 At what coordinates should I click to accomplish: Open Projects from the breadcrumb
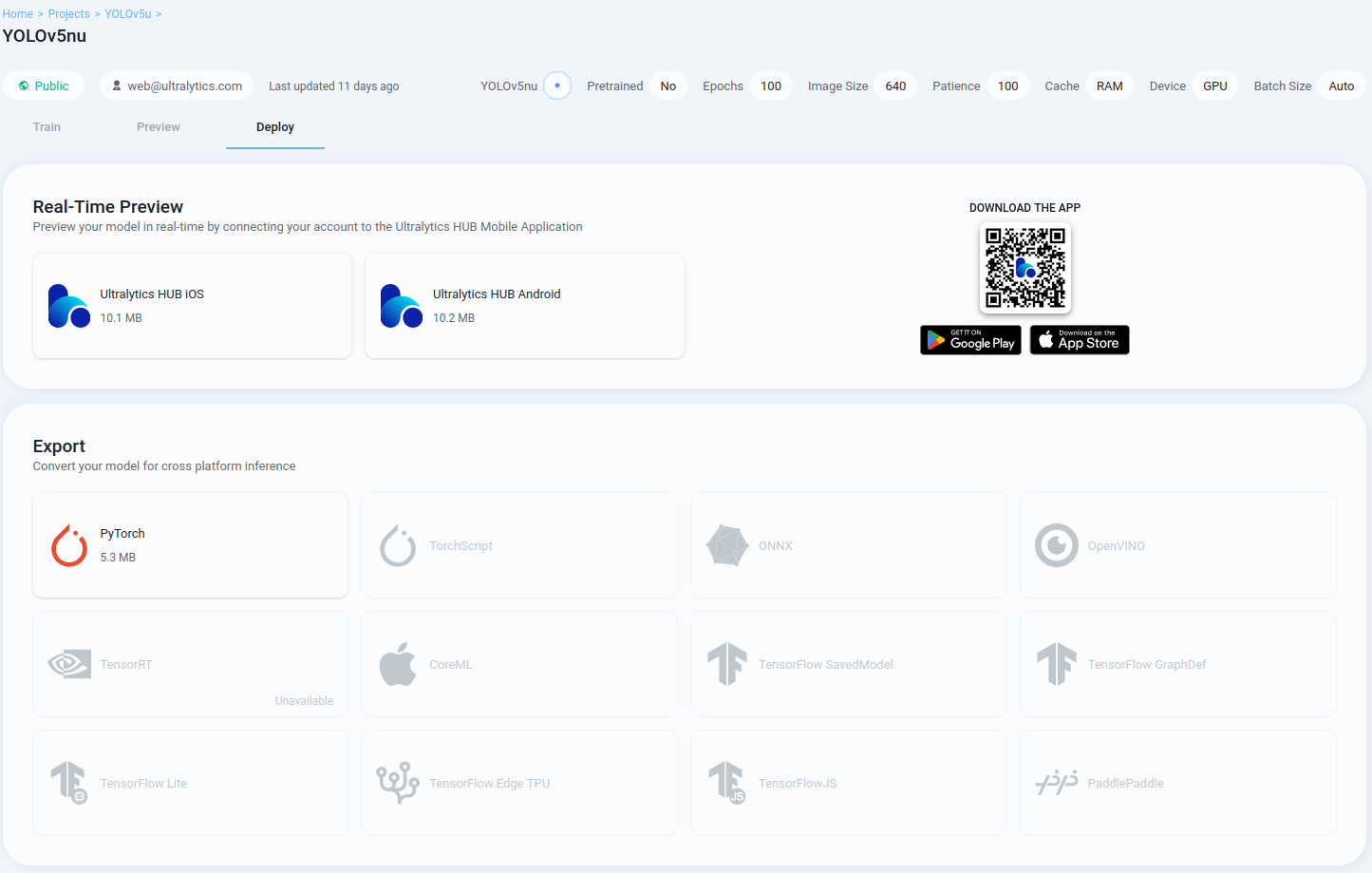[68, 13]
